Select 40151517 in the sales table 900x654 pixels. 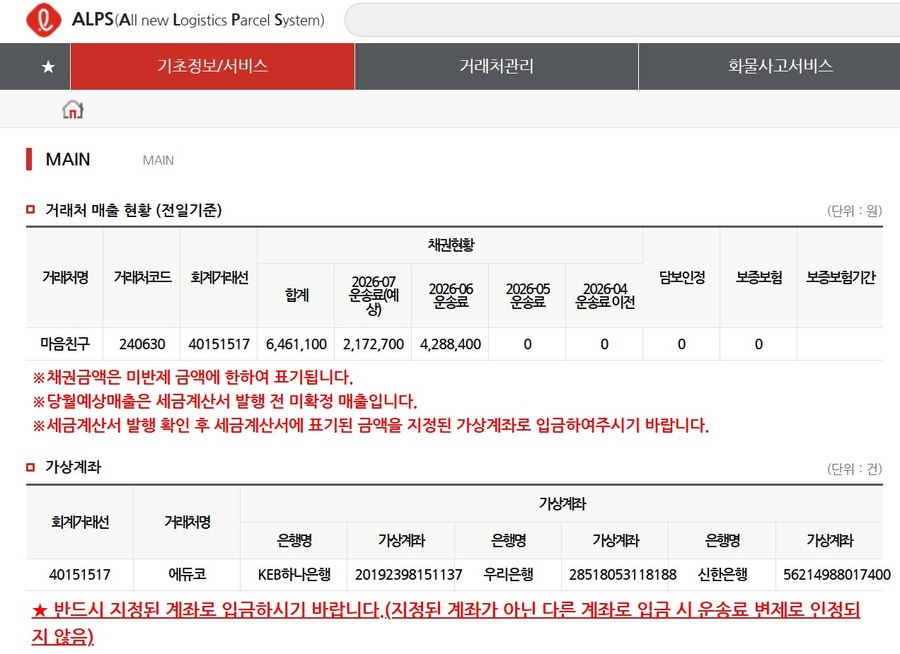click(x=219, y=344)
